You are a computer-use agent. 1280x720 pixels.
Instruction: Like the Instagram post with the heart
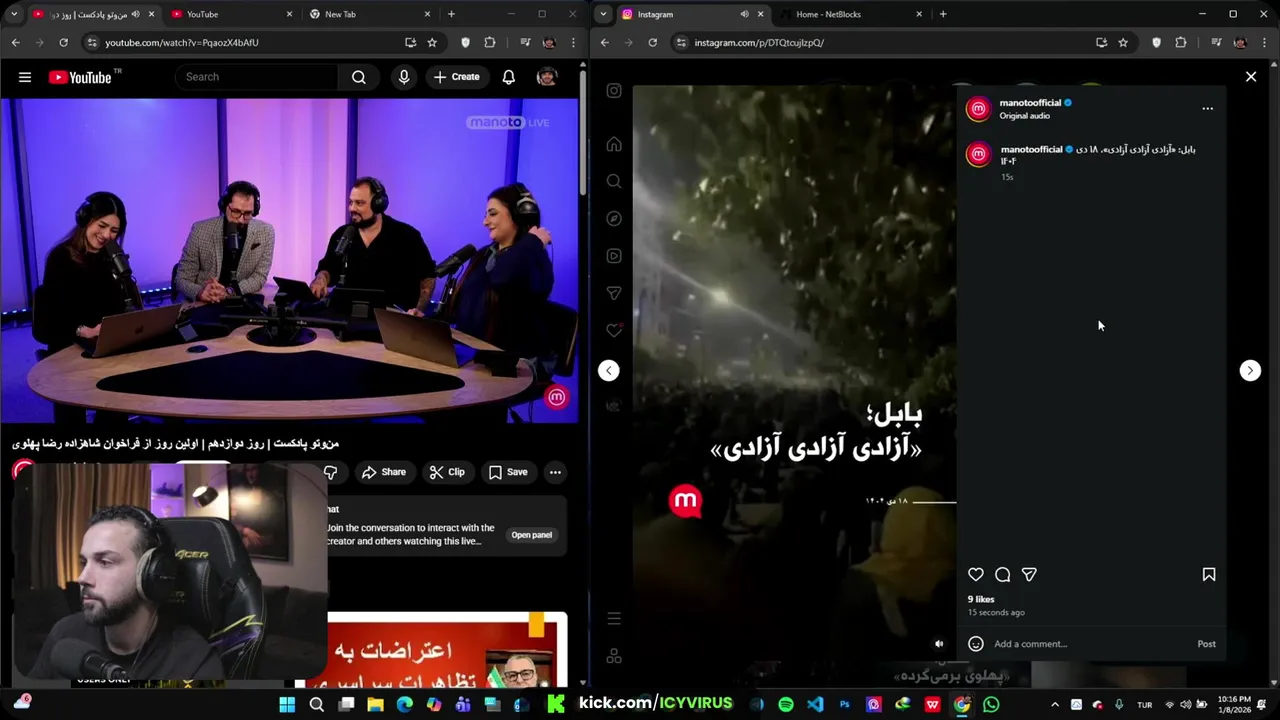click(x=976, y=575)
